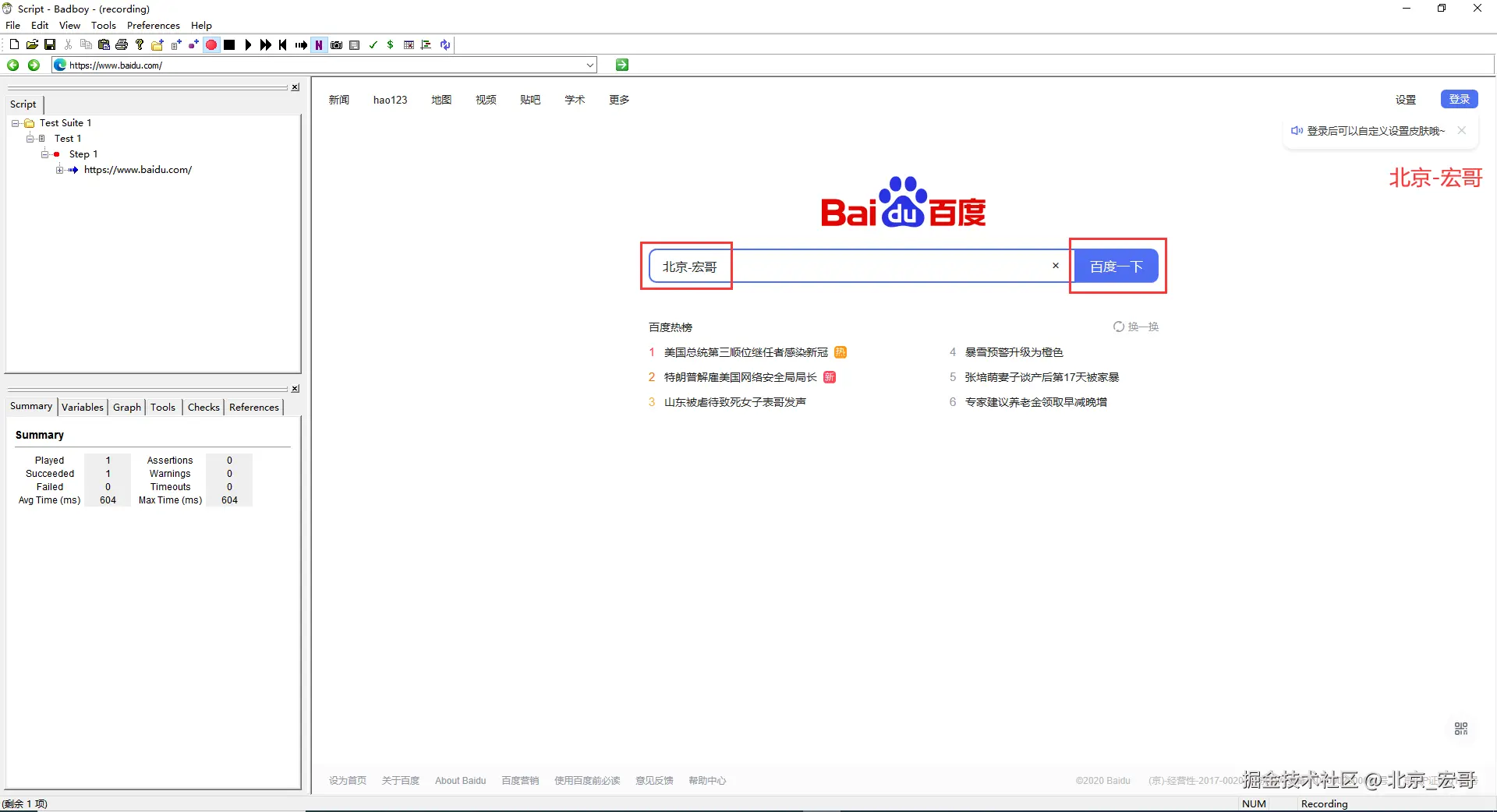Refresh hot list with 换一换
The image size is (1497, 812).
(x=1136, y=327)
